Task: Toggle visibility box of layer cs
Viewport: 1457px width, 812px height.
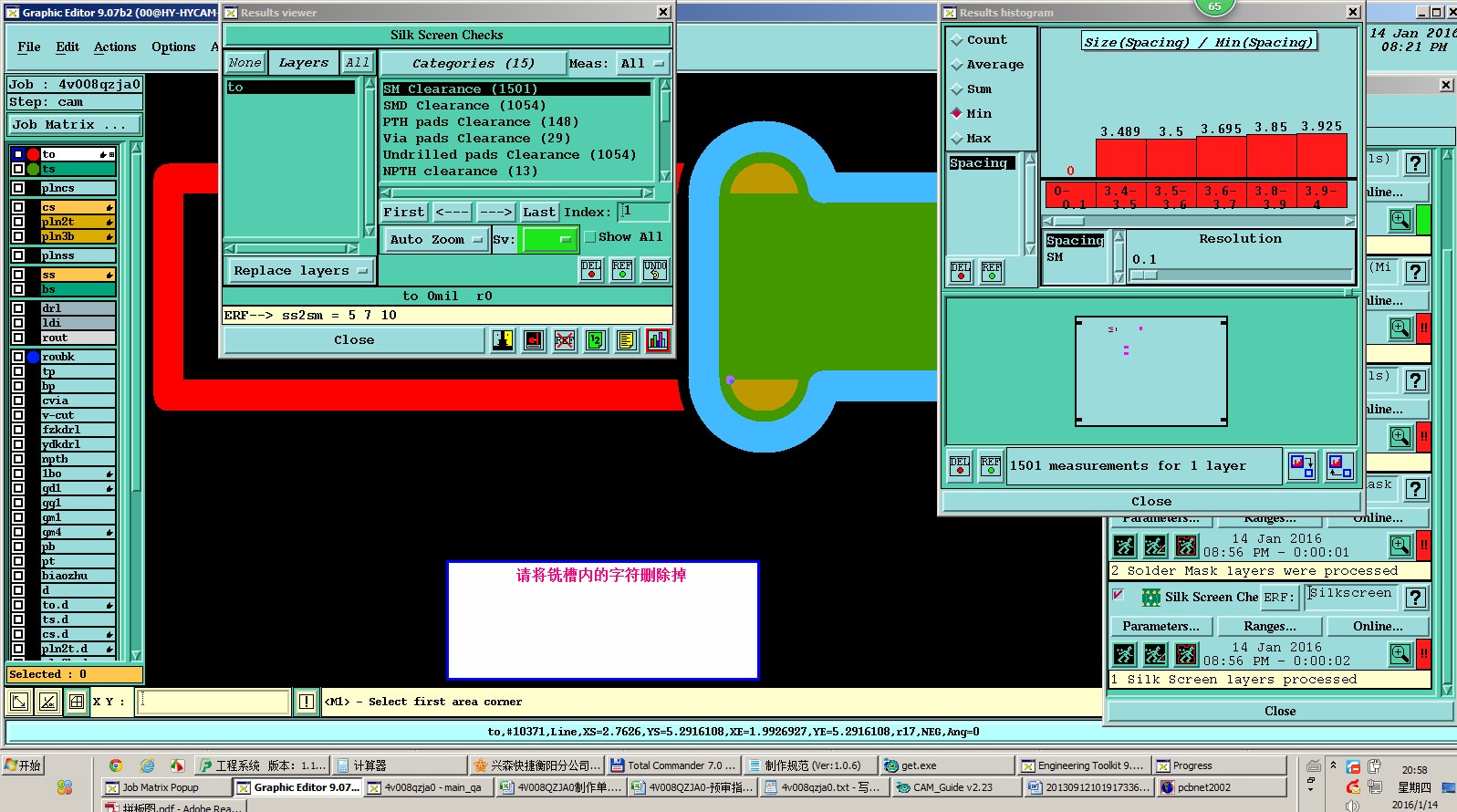Action: pyautogui.click(x=18, y=207)
